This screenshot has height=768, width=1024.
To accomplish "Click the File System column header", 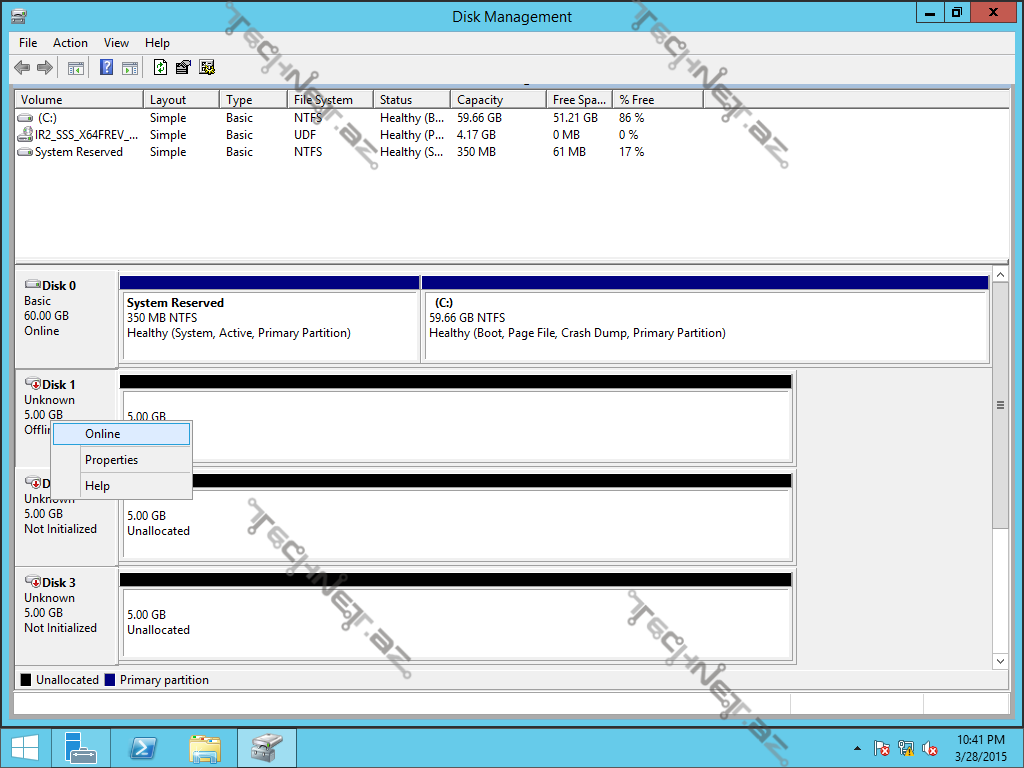I will tap(323, 100).
